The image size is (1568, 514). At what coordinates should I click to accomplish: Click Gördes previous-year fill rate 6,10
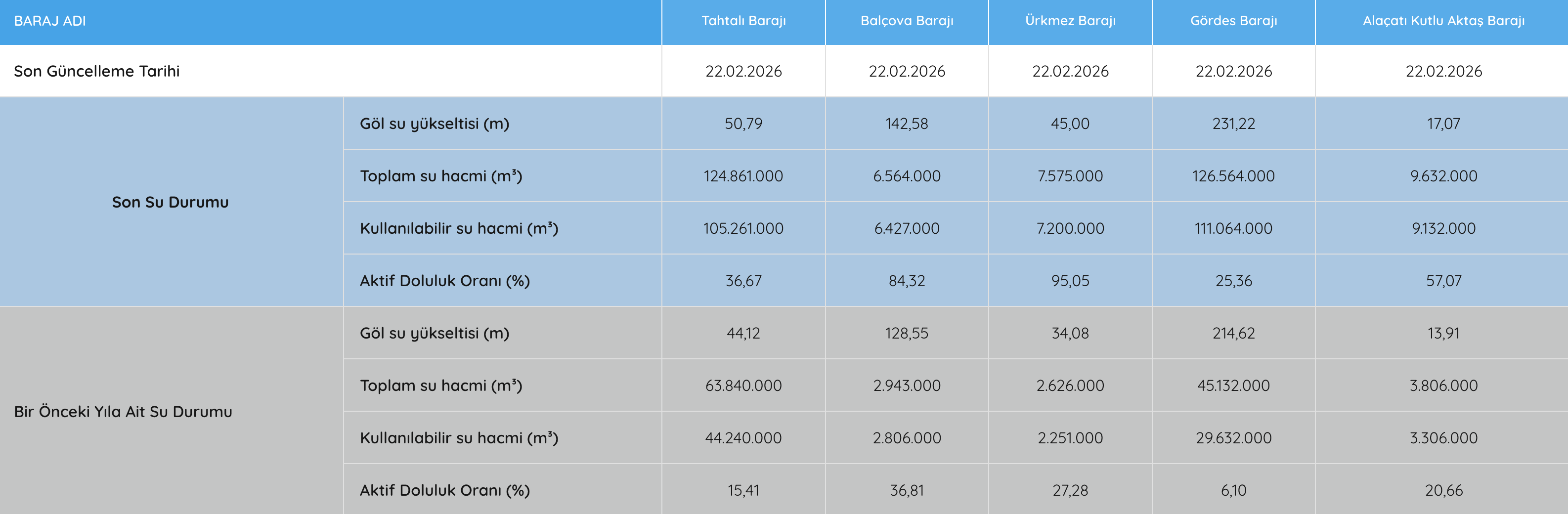tap(1233, 490)
